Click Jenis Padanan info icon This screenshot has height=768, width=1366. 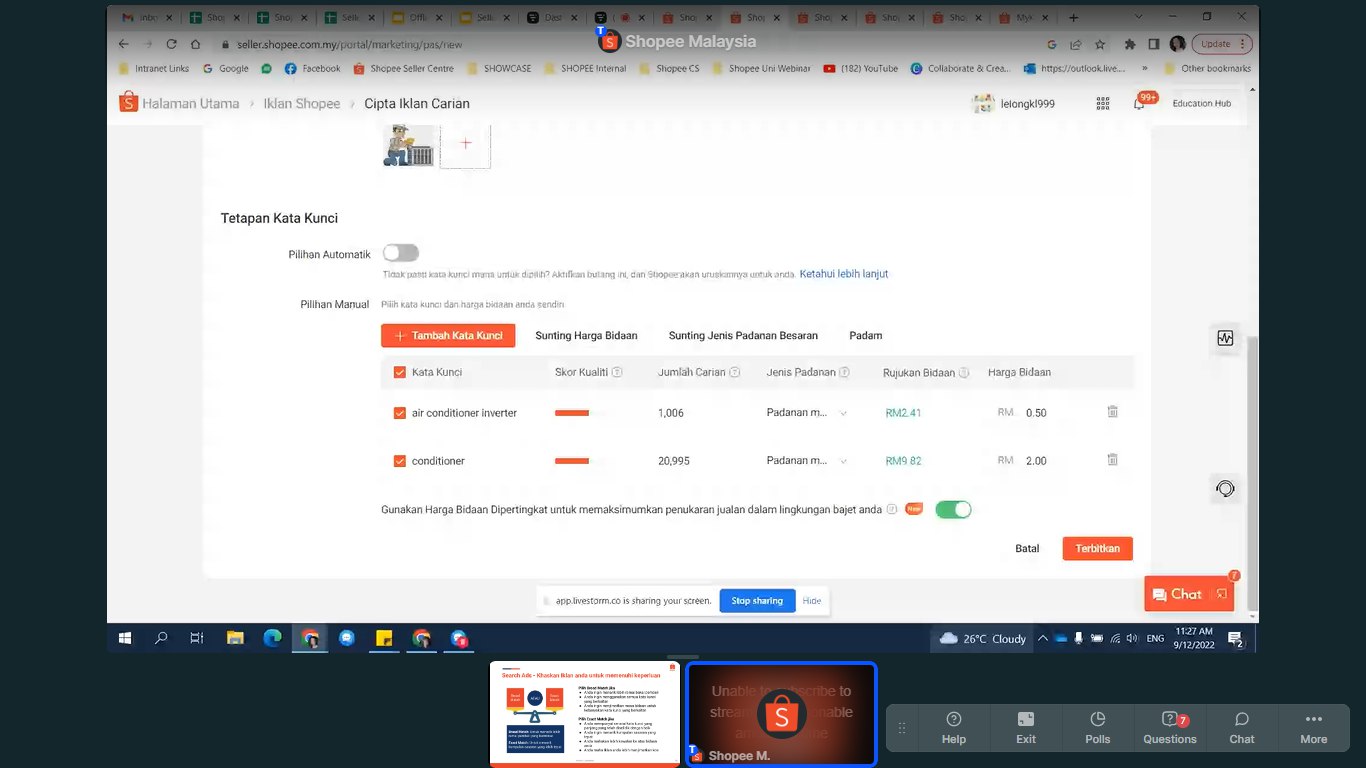point(844,372)
